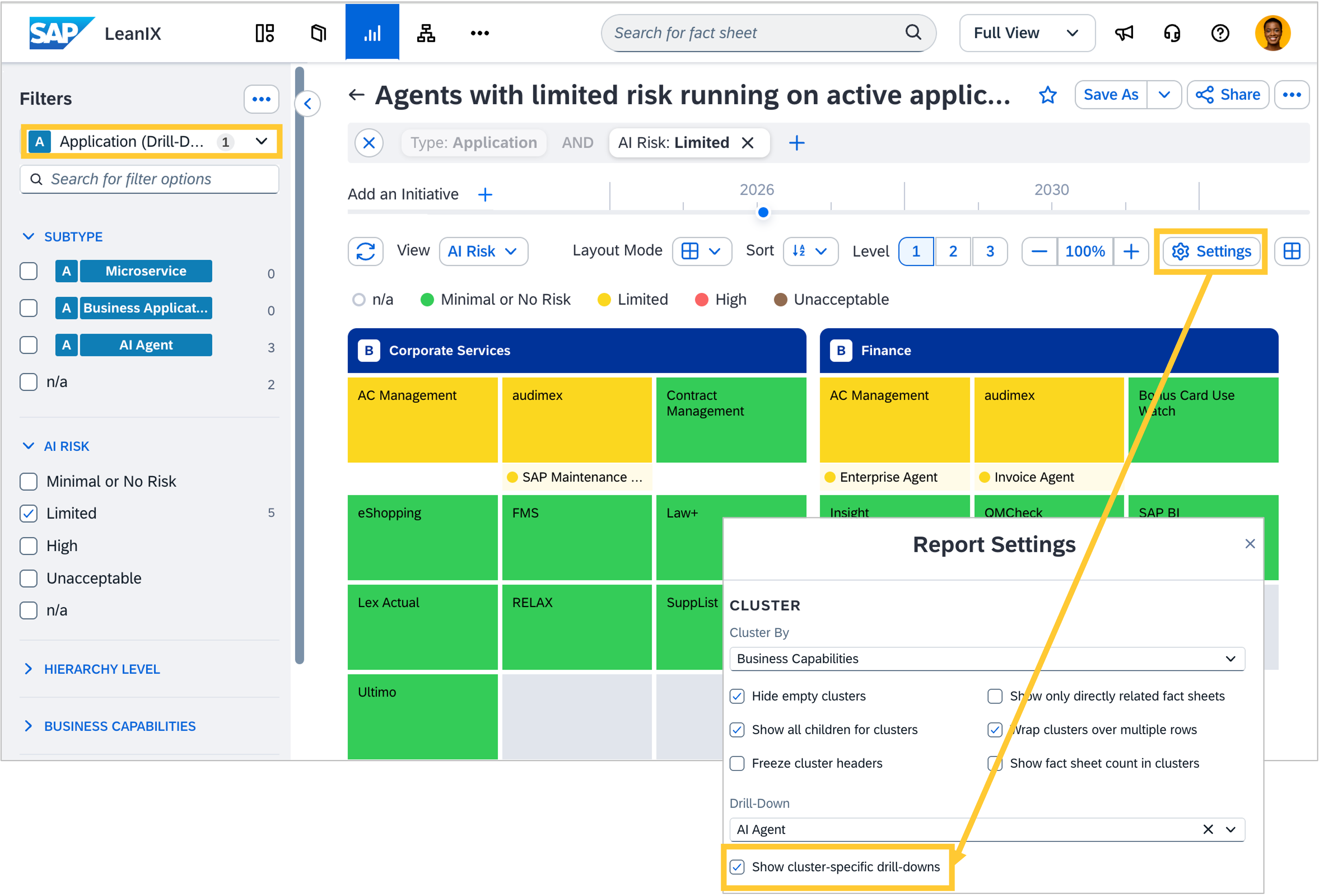The image size is (1320, 896).
Task: Click the yellow Limited legend dot
Action: tap(604, 300)
